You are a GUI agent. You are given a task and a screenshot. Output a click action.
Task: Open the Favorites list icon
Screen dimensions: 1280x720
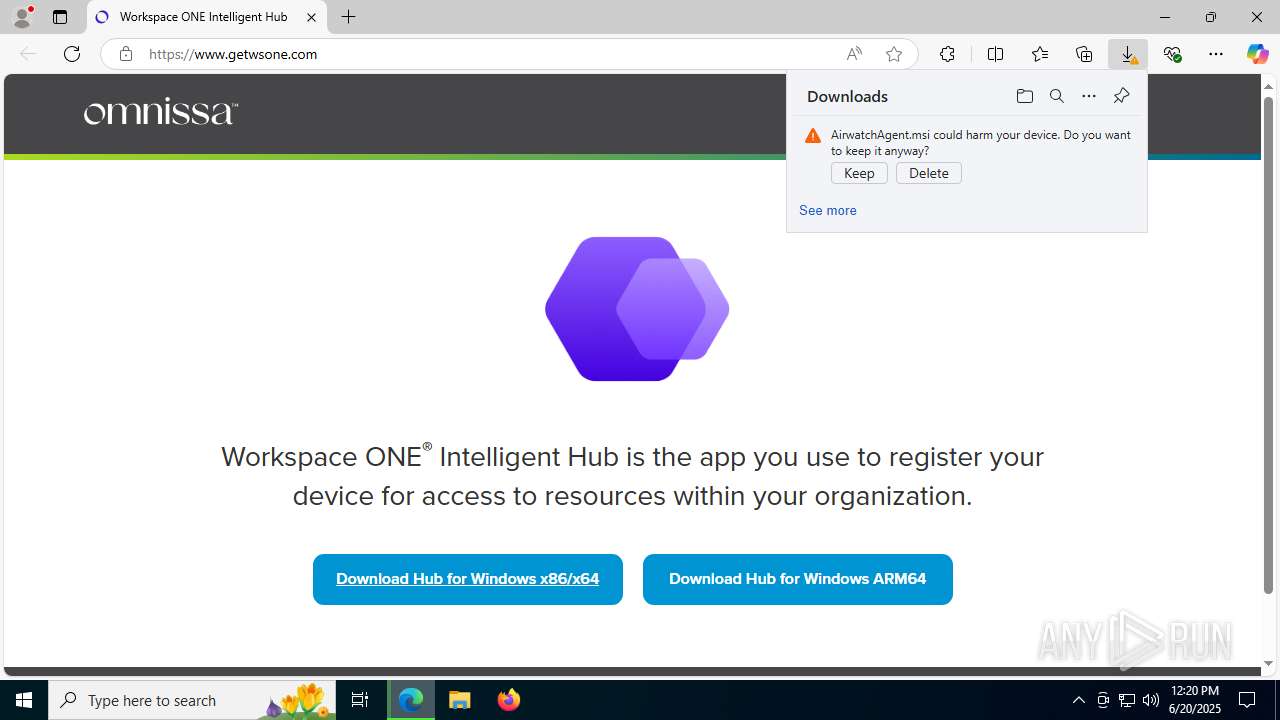[1040, 54]
